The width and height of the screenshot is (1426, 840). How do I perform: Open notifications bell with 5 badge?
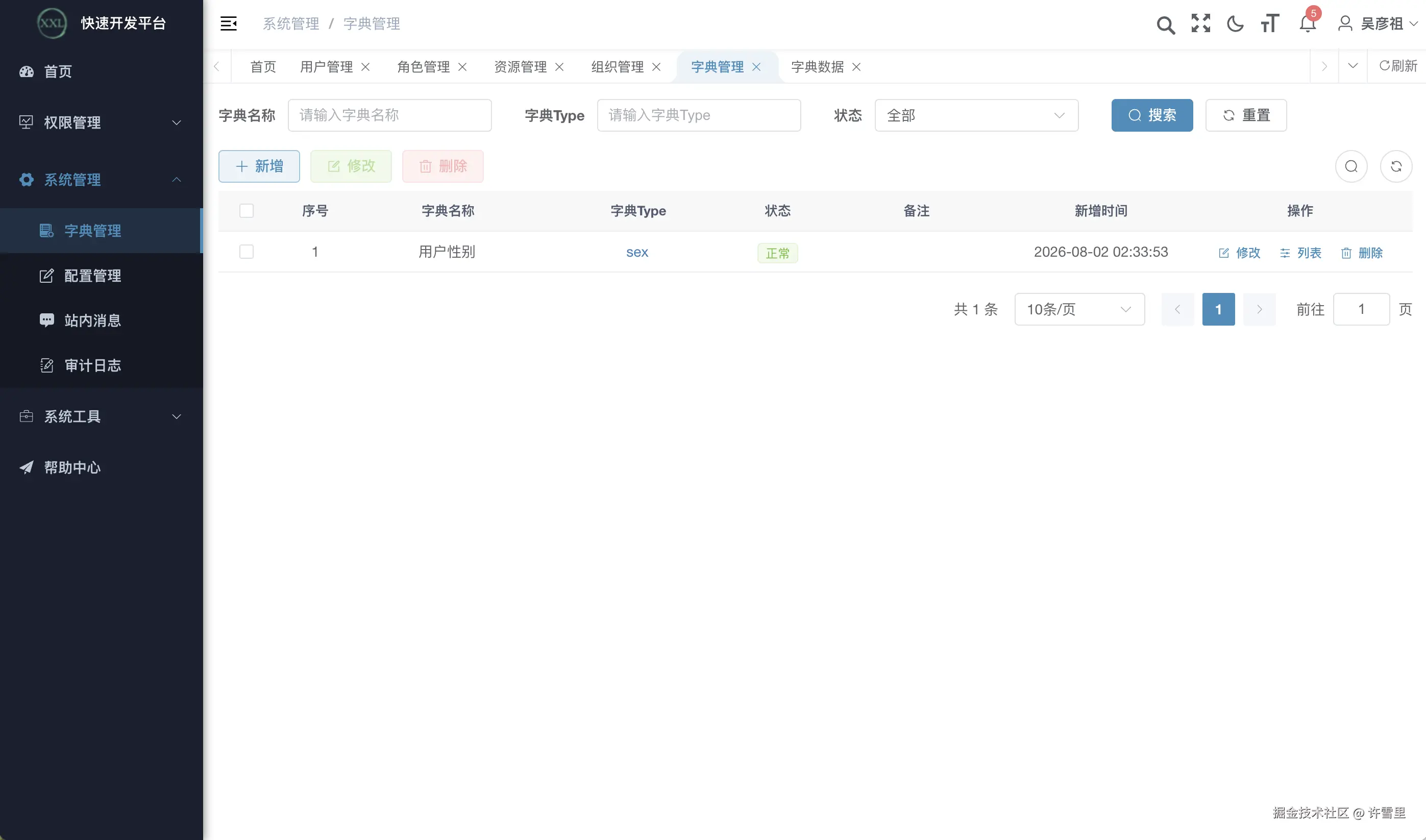tap(1308, 21)
